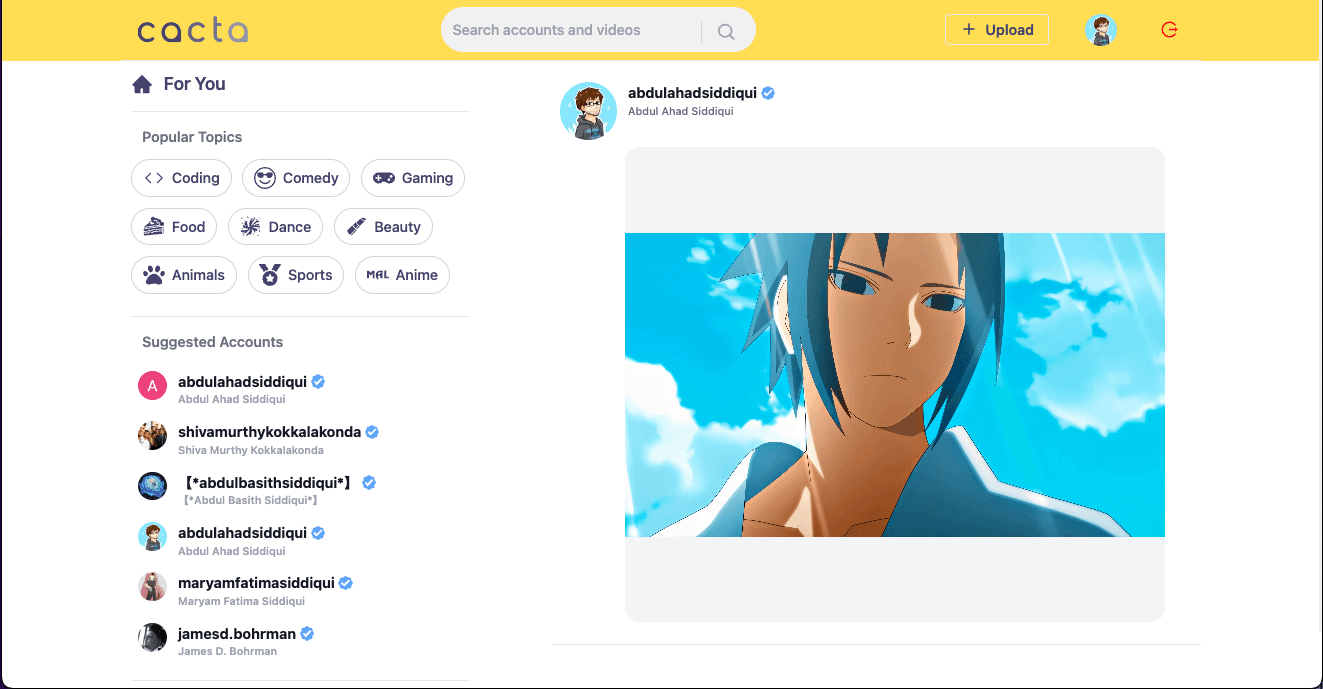Image resolution: width=1323 pixels, height=689 pixels.
Task: Open the globe avatar of abdulbasithsiddiqui
Action: click(152, 486)
